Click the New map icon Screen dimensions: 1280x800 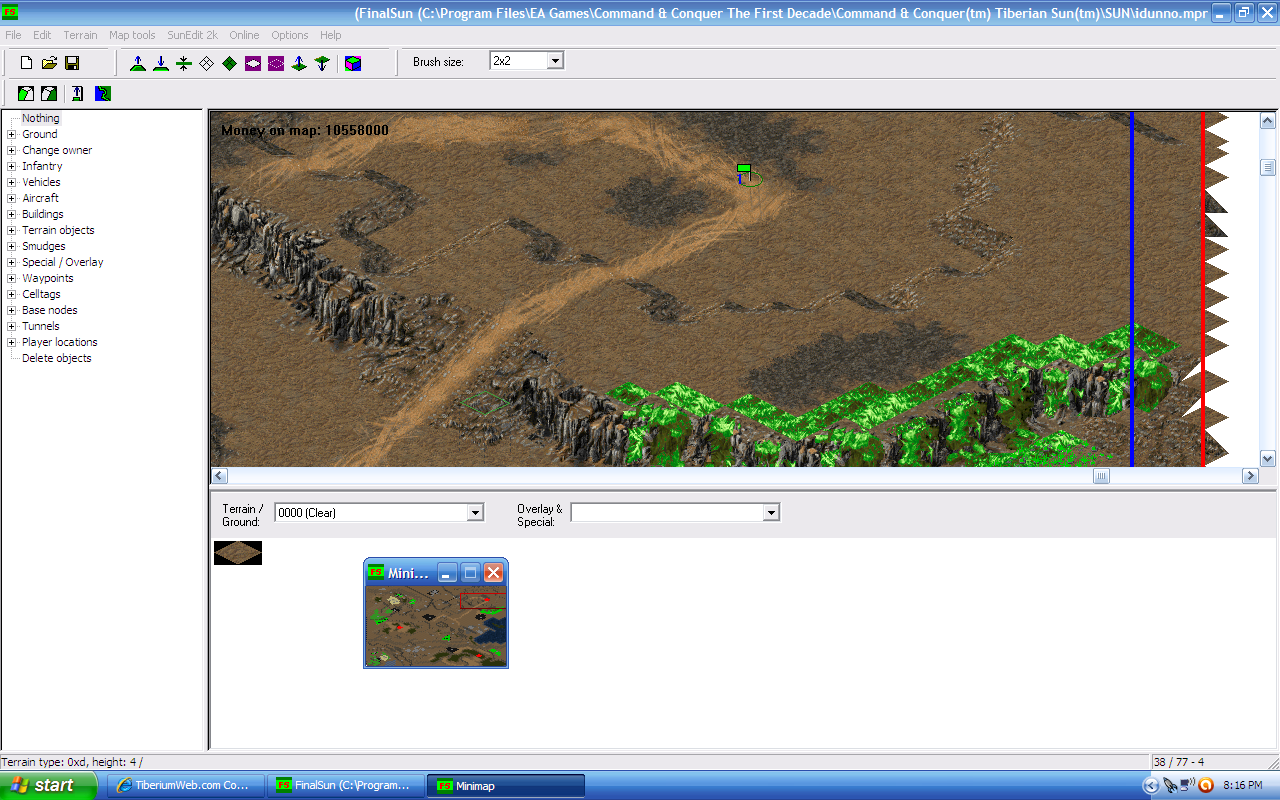click(27, 63)
